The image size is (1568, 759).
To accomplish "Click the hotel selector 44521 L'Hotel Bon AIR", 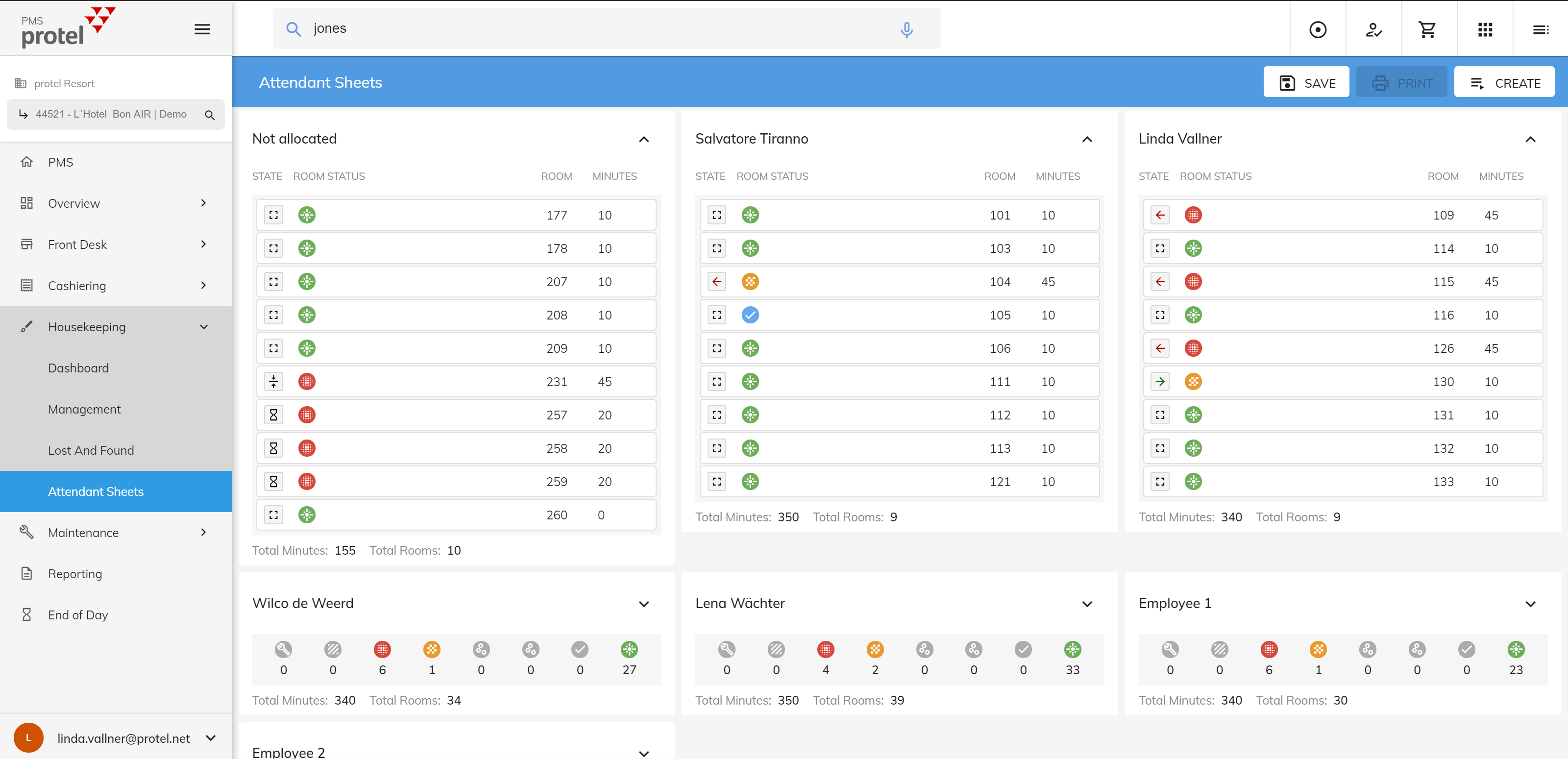I will pos(111,115).
